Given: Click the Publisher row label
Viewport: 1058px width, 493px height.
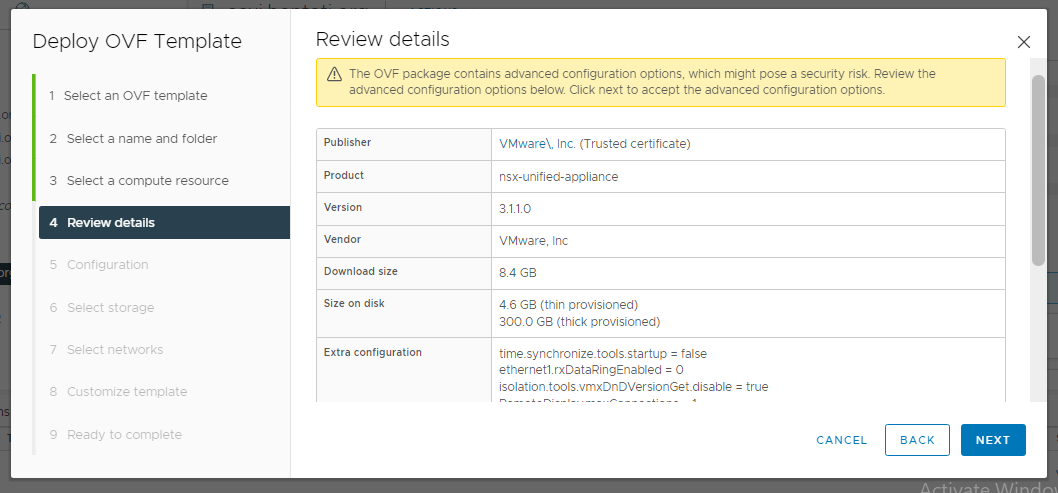Looking at the screenshot, I should 347,143.
